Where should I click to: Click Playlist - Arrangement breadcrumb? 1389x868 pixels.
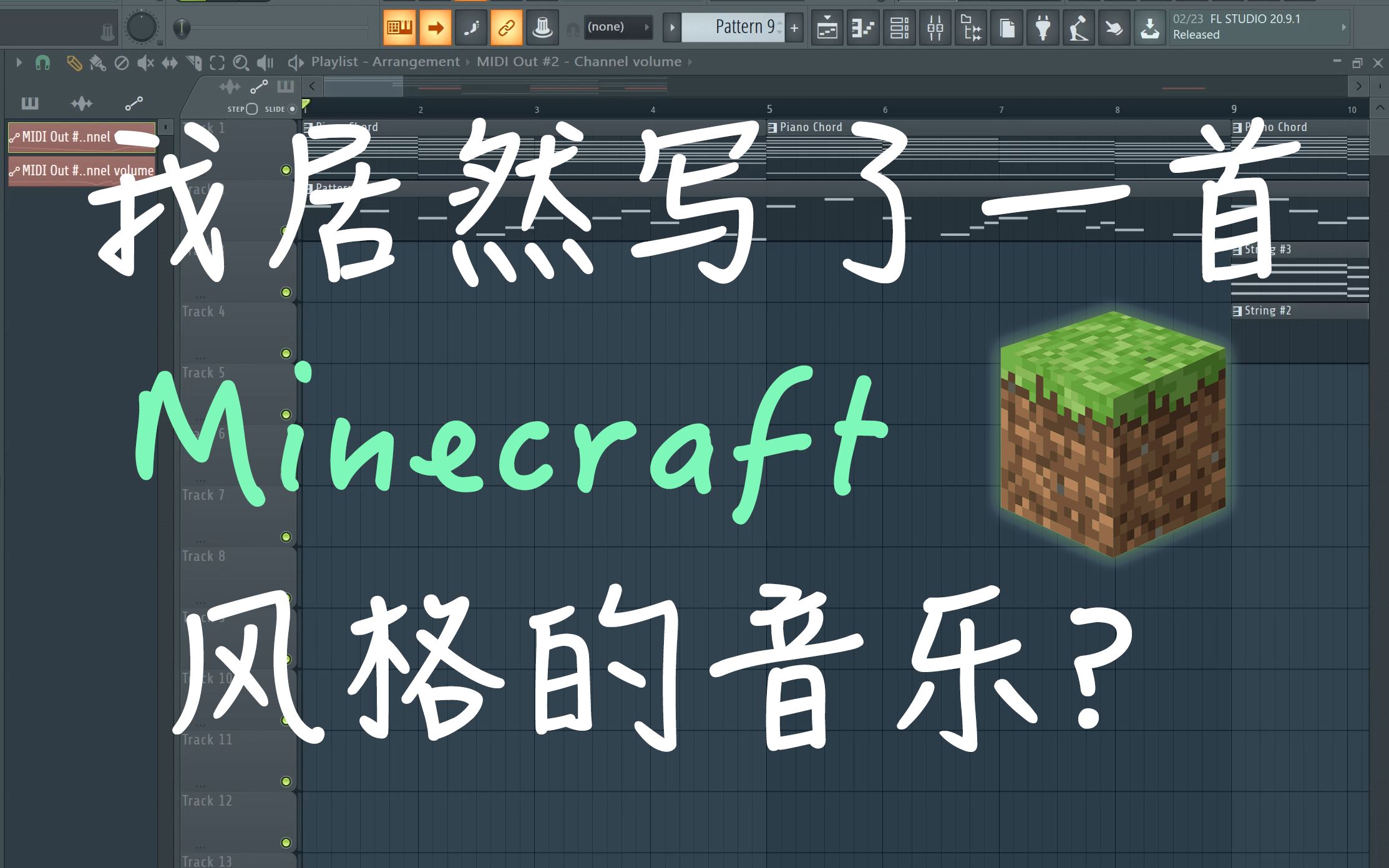(385, 62)
